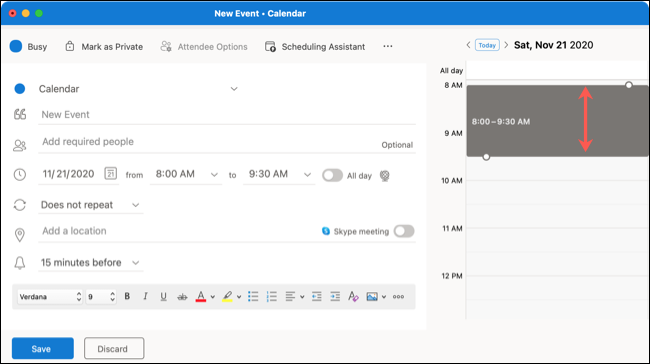Turn on the Skype meeting toggle
Image resolution: width=650 pixels, height=364 pixels.
click(x=404, y=231)
